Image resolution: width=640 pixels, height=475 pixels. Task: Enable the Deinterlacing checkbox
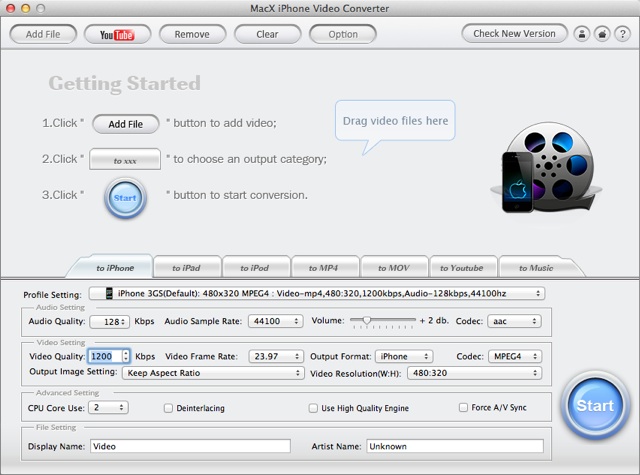(x=168, y=408)
